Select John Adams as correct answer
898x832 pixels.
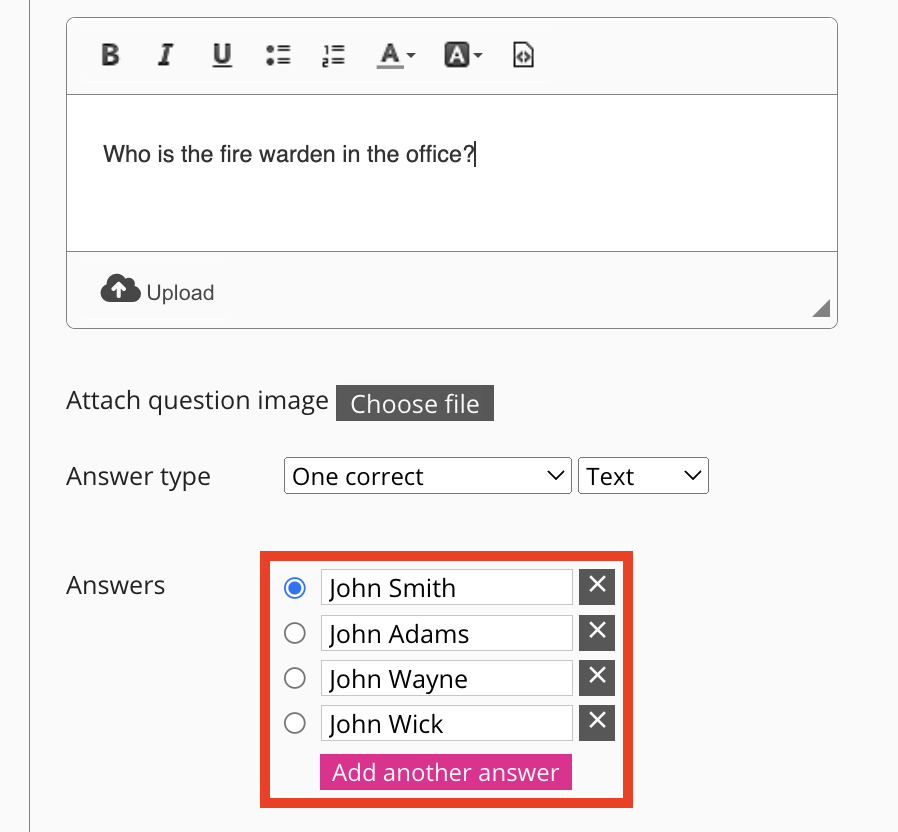[295, 633]
